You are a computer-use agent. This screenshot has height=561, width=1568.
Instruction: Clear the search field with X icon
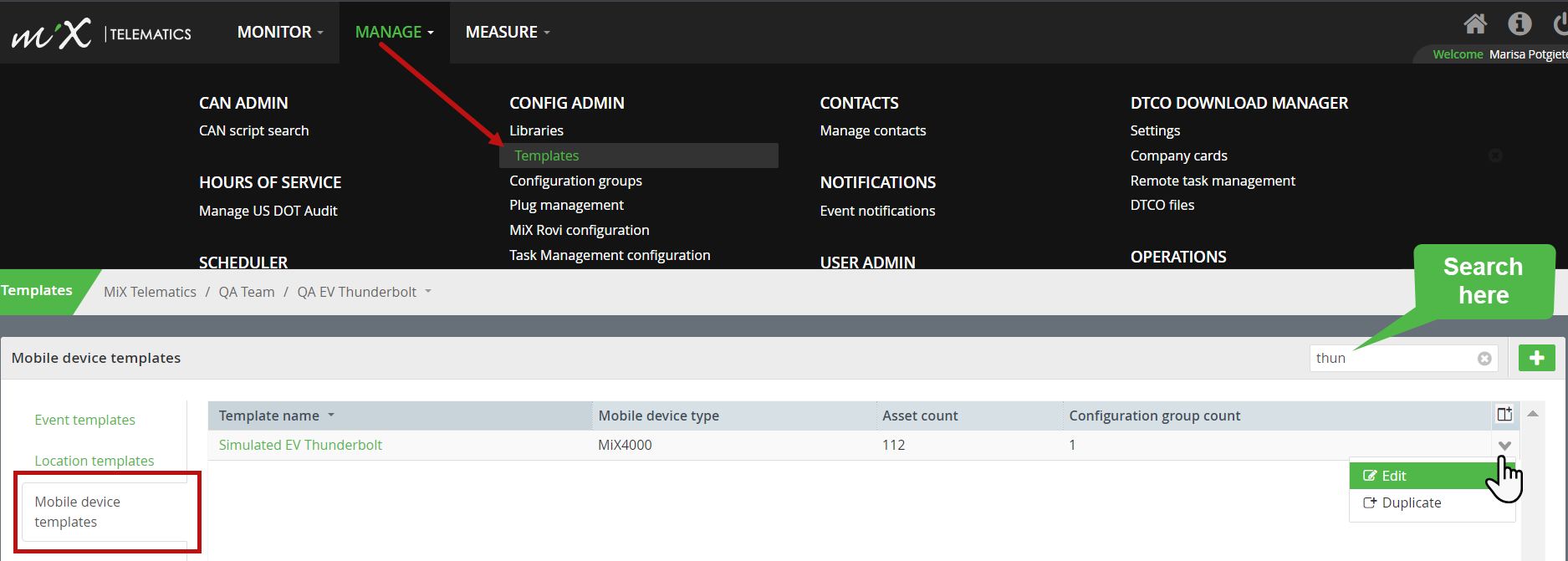tap(1484, 359)
